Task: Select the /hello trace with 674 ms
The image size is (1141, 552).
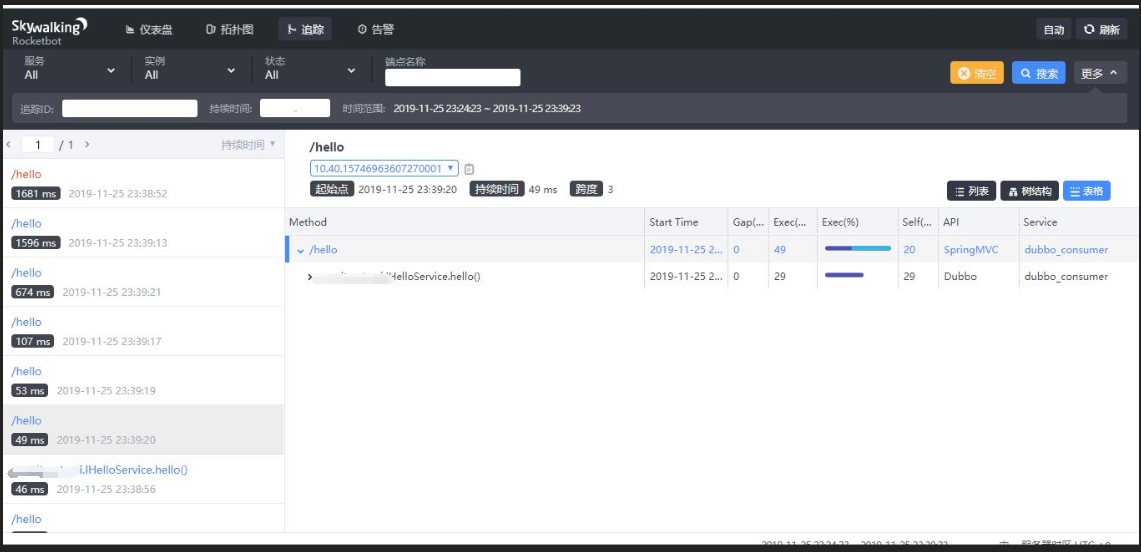Action: pyautogui.click(x=143, y=282)
